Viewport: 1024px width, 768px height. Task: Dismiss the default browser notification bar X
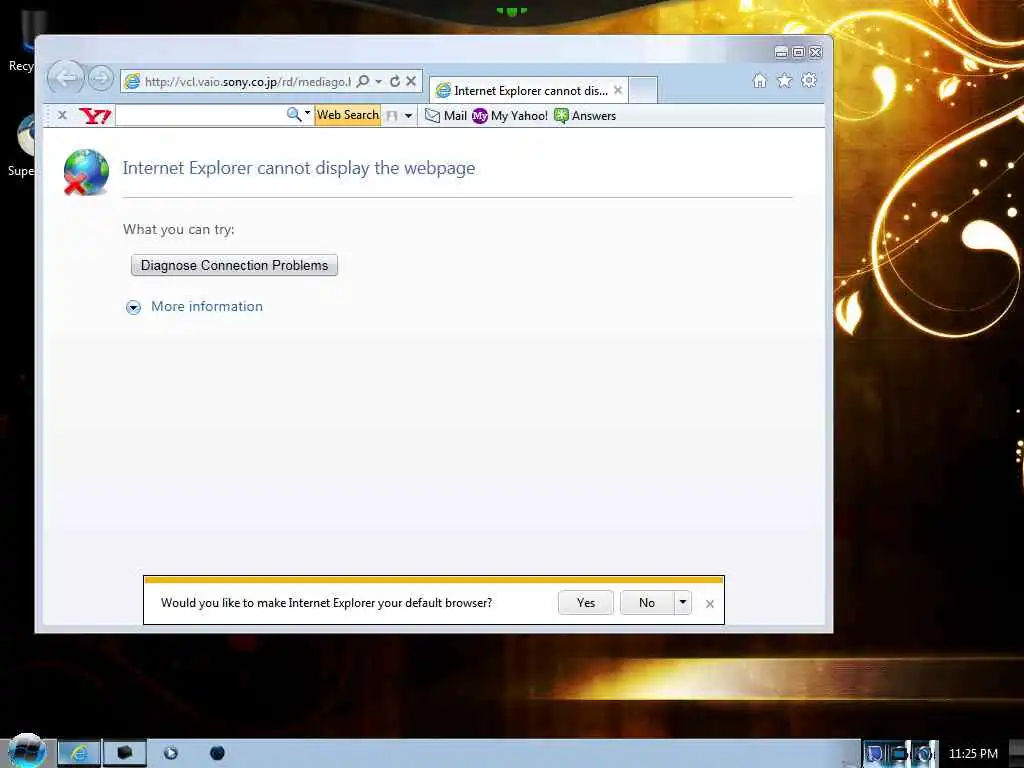710,604
